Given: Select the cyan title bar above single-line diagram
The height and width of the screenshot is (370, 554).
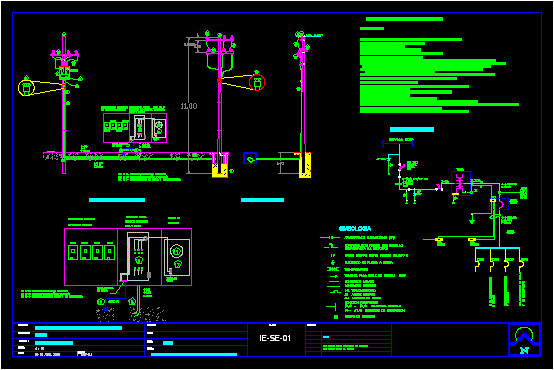Looking at the screenshot, I should pos(412,130).
